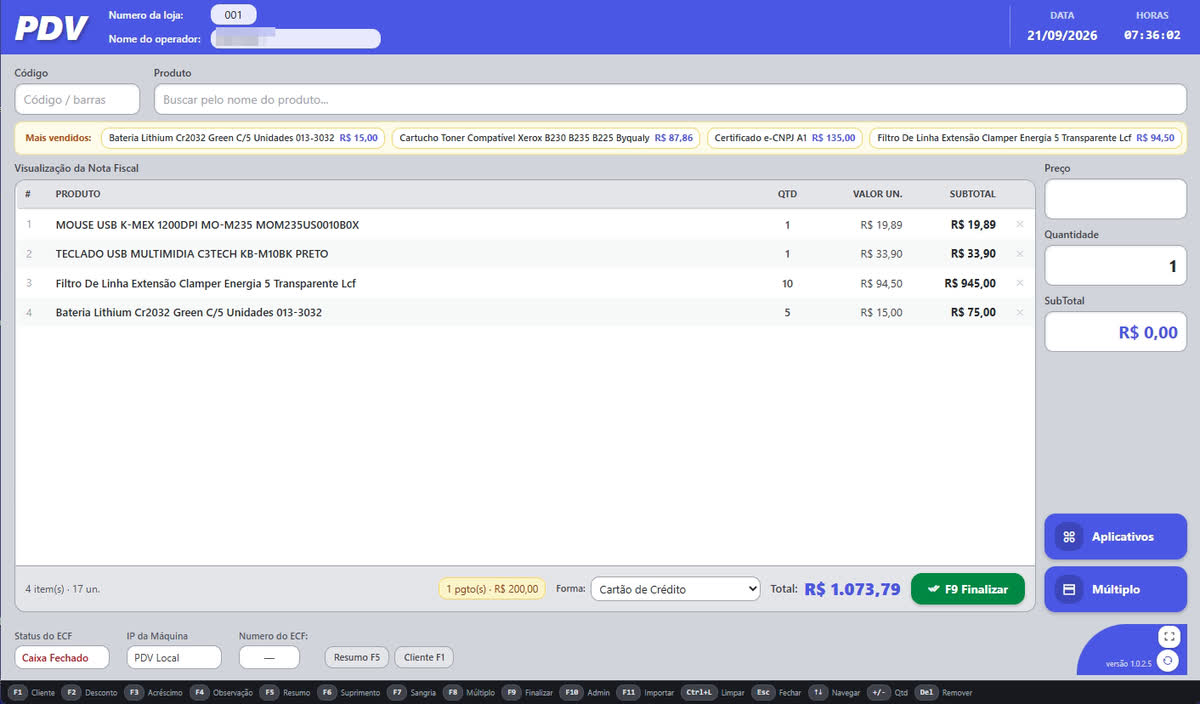Select row TECLADO USB MULTIMIDIA C3TECH
This screenshot has height=704, width=1200.
pos(525,254)
